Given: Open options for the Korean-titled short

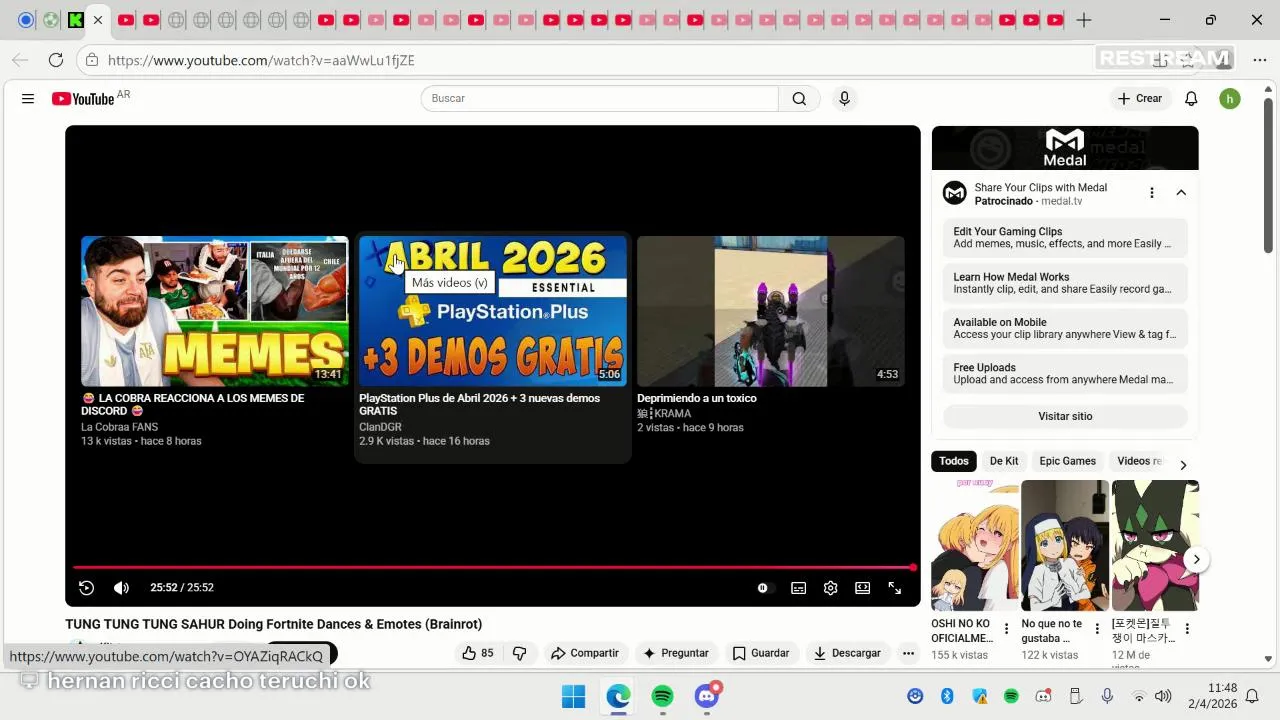Looking at the screenshot, I should [x=1187, y=629].
